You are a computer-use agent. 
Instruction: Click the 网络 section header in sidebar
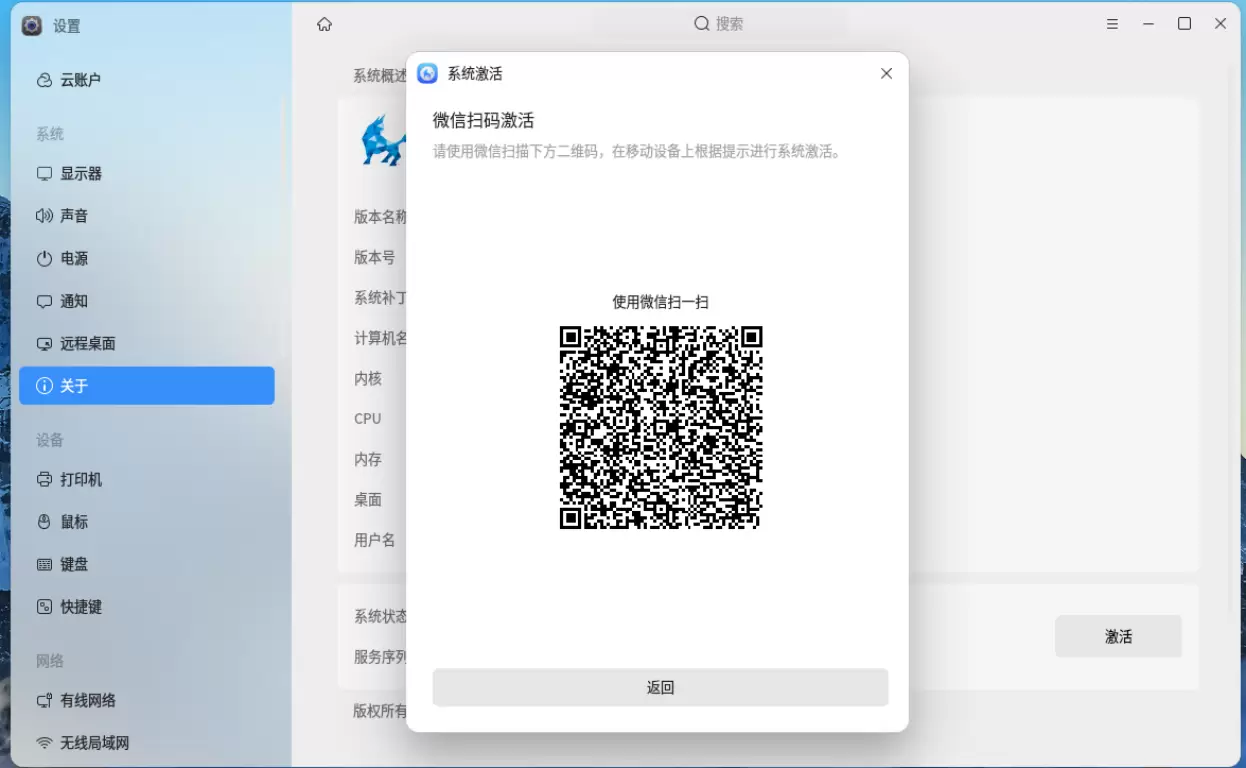(50, 661)
